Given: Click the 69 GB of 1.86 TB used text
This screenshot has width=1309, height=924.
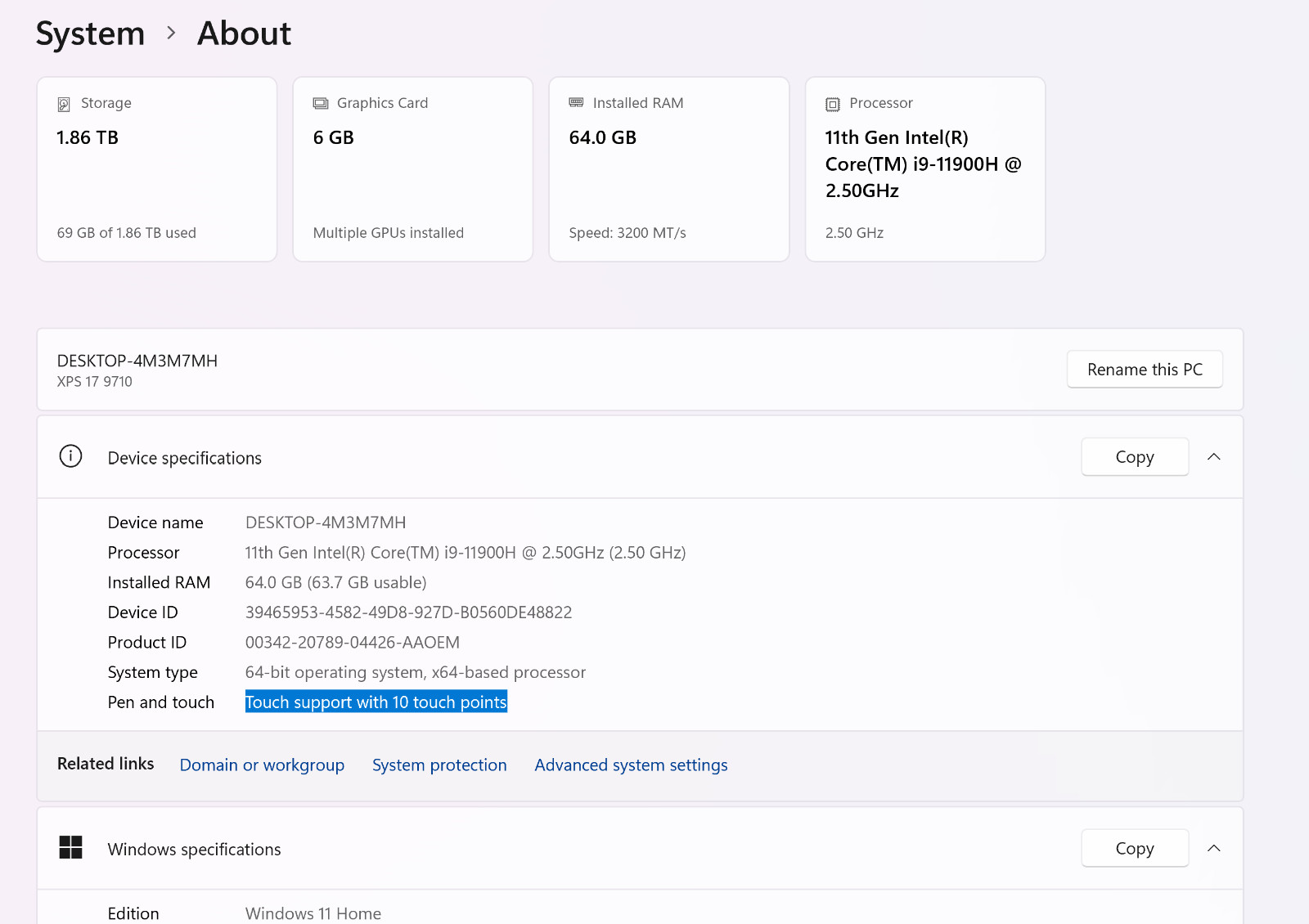Looking at the screenshot, I should 127,233.
